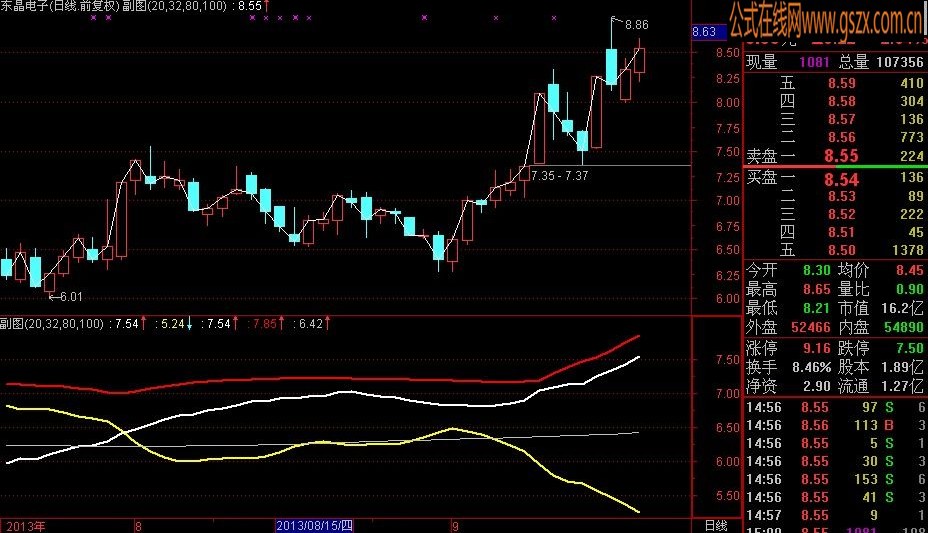Select the 14:56 tick row with volume 97
928x533 pixels.
836,407
